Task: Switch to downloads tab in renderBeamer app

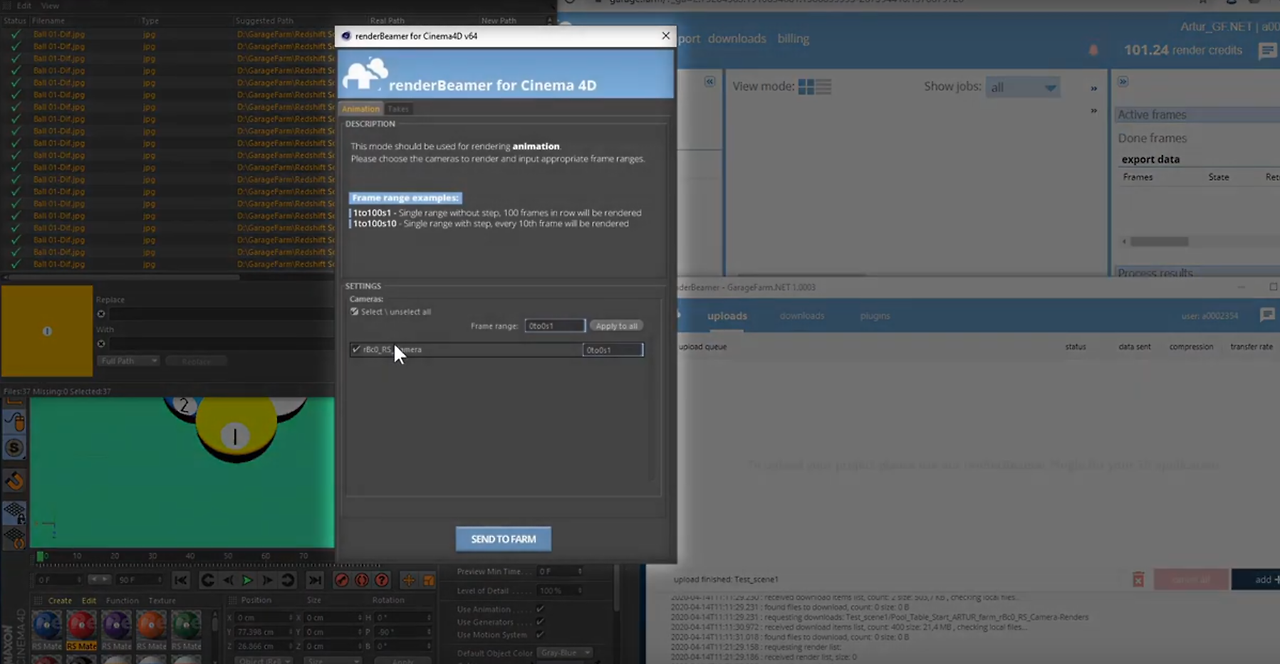Action: coord(802,316)
